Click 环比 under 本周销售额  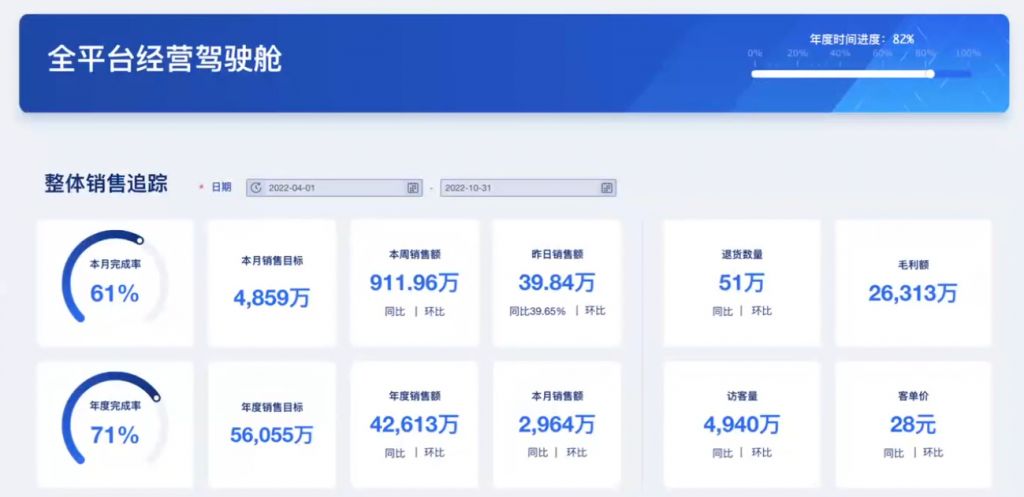point(434,312)
